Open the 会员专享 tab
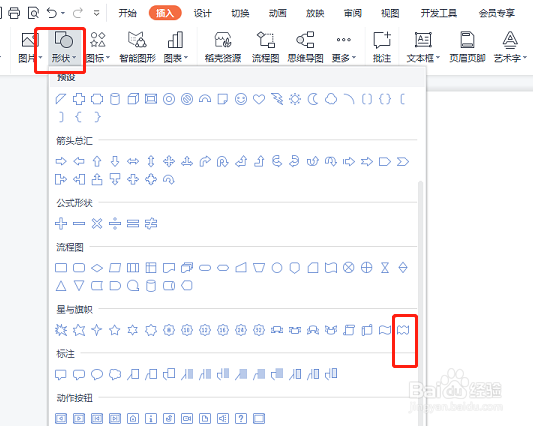 point(497,13)
